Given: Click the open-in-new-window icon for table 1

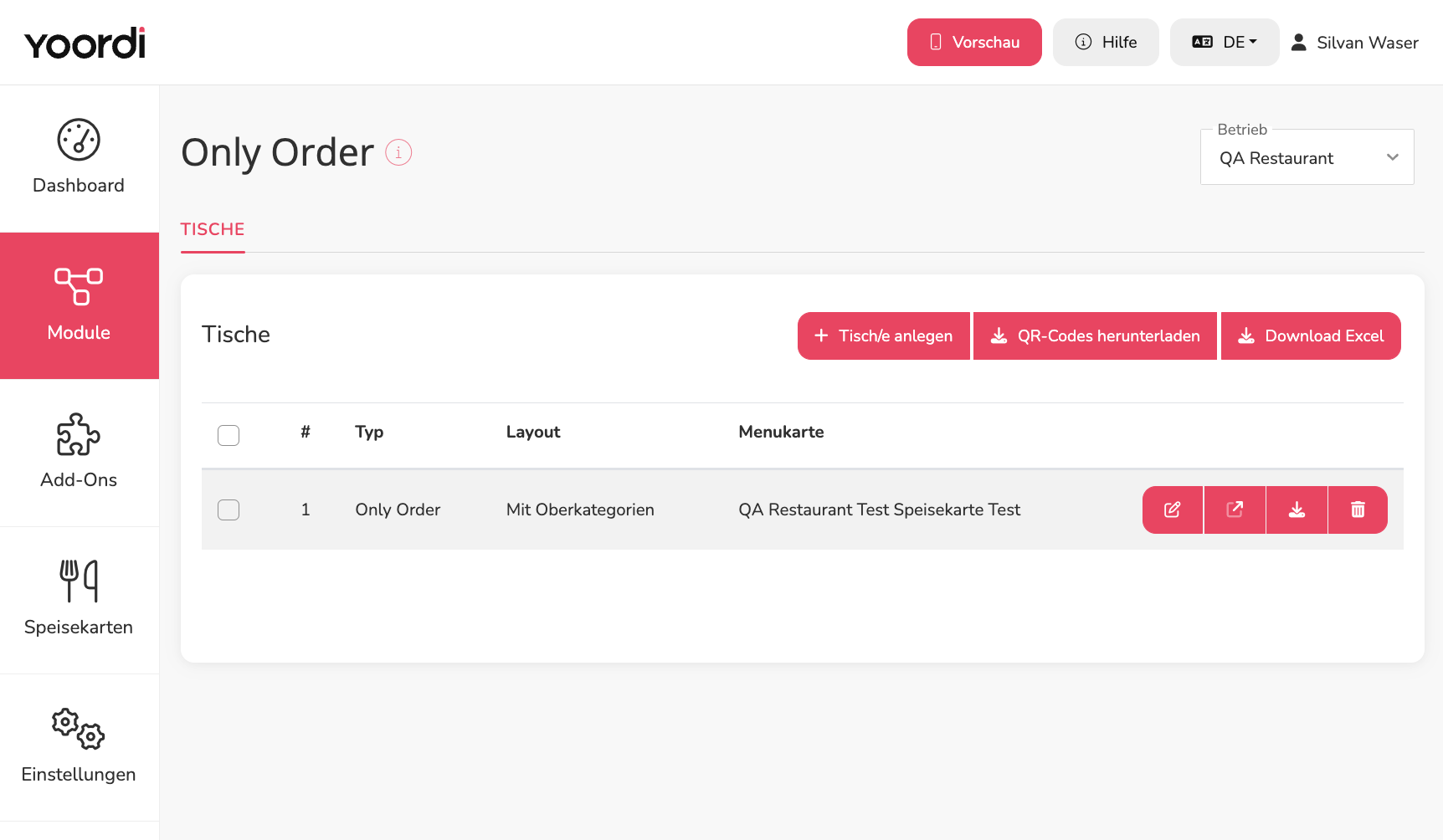Looking at the screenshot, I should click(1235, 510).
